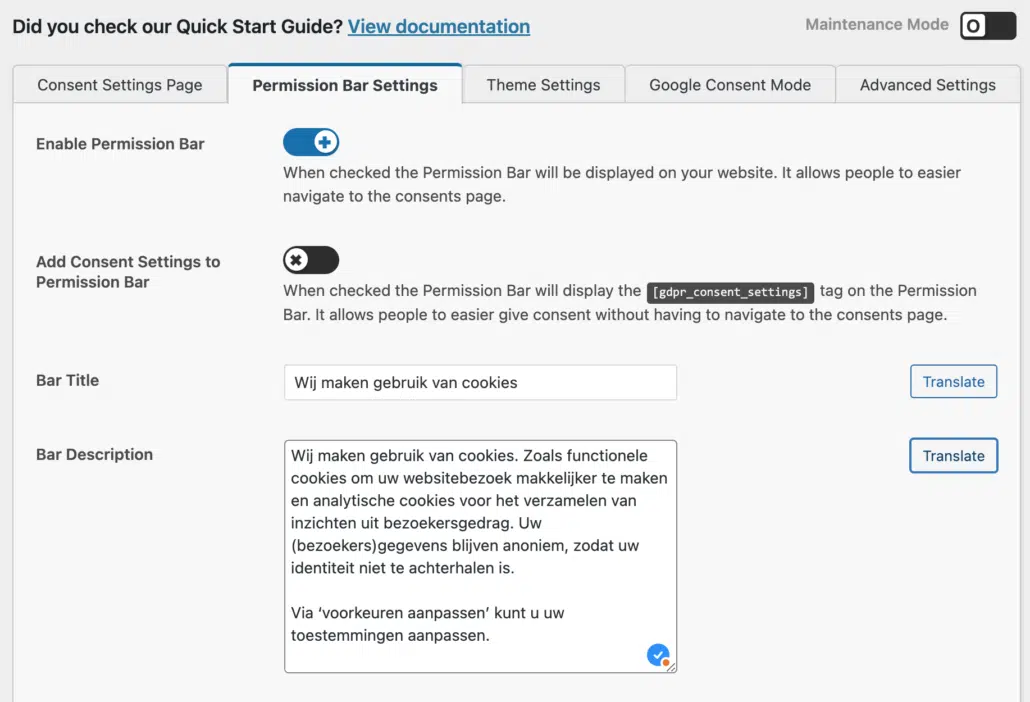Image resolution: width=1030 pixels, height=702 pixels.
Task: Disable the Enable Permission Bar toggle
Action: [311, 142]
